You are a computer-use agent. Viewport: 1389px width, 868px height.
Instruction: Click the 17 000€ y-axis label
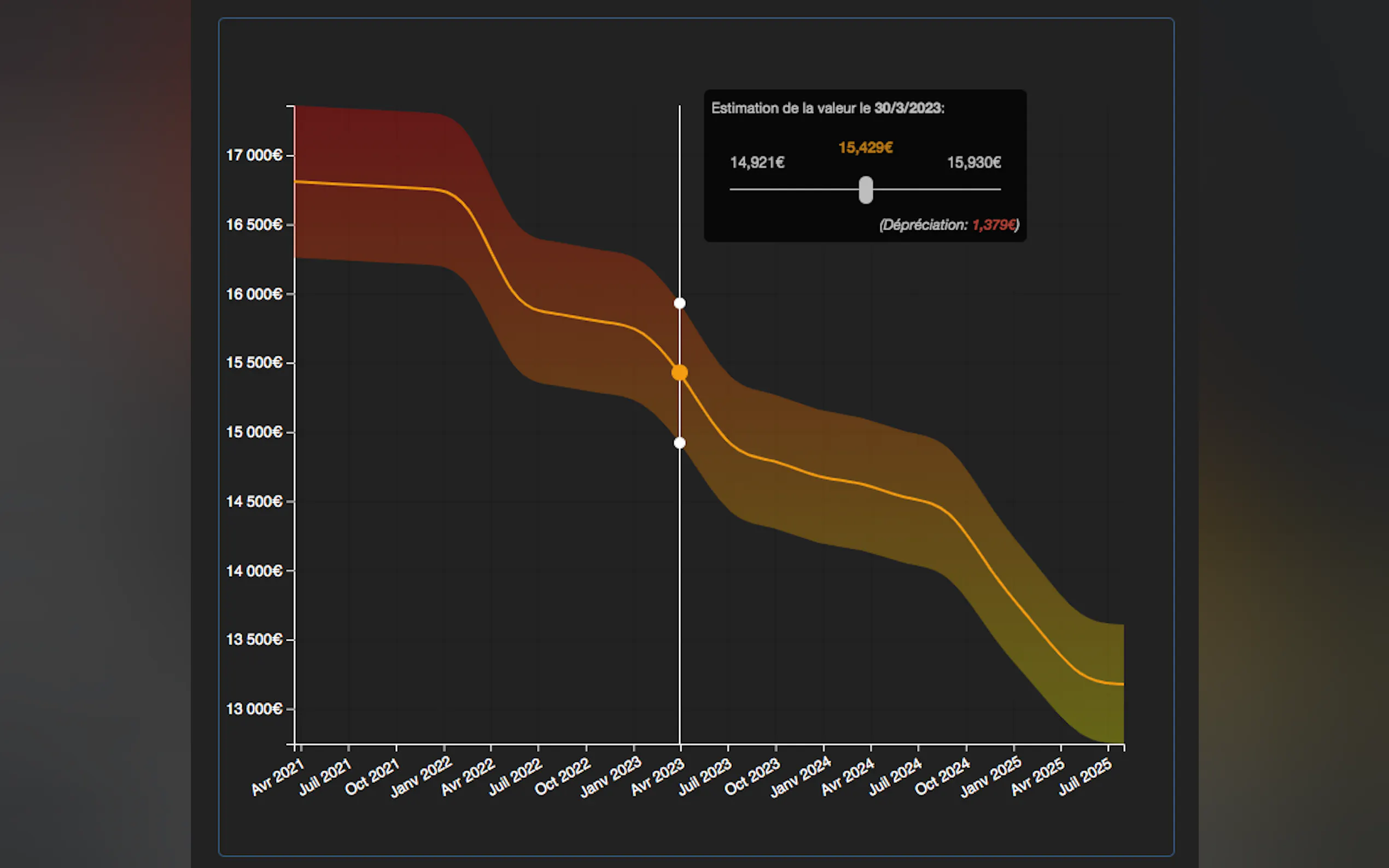tap(254, 156)
